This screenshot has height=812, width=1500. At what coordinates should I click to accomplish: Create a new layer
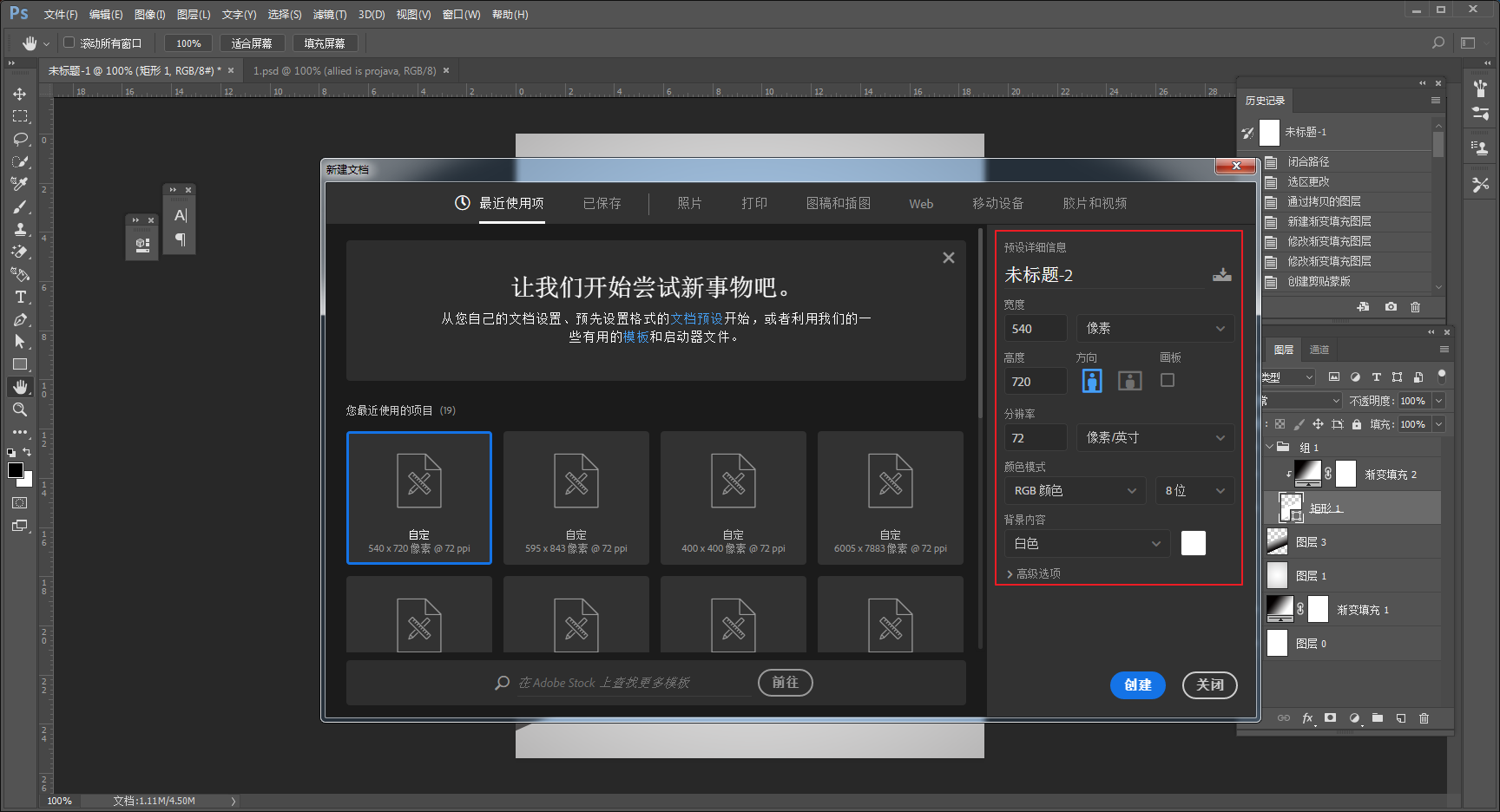(x=1401, y=718)
